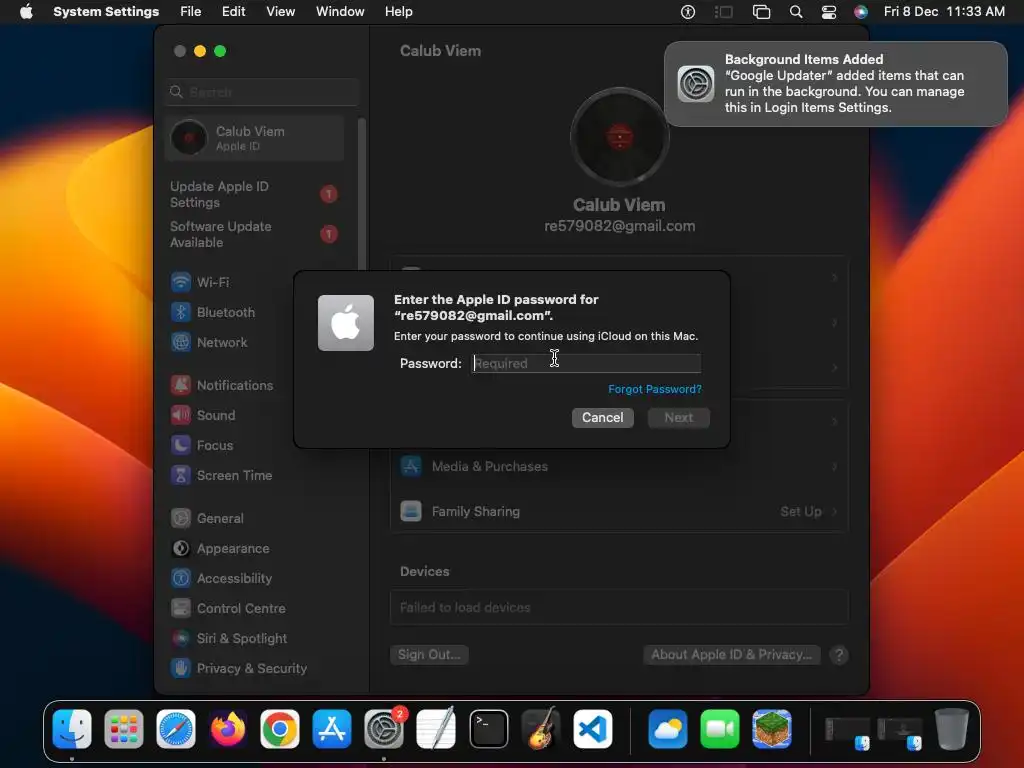
Task: Click the large profile picture avatar
Action: tap(619, 137)
